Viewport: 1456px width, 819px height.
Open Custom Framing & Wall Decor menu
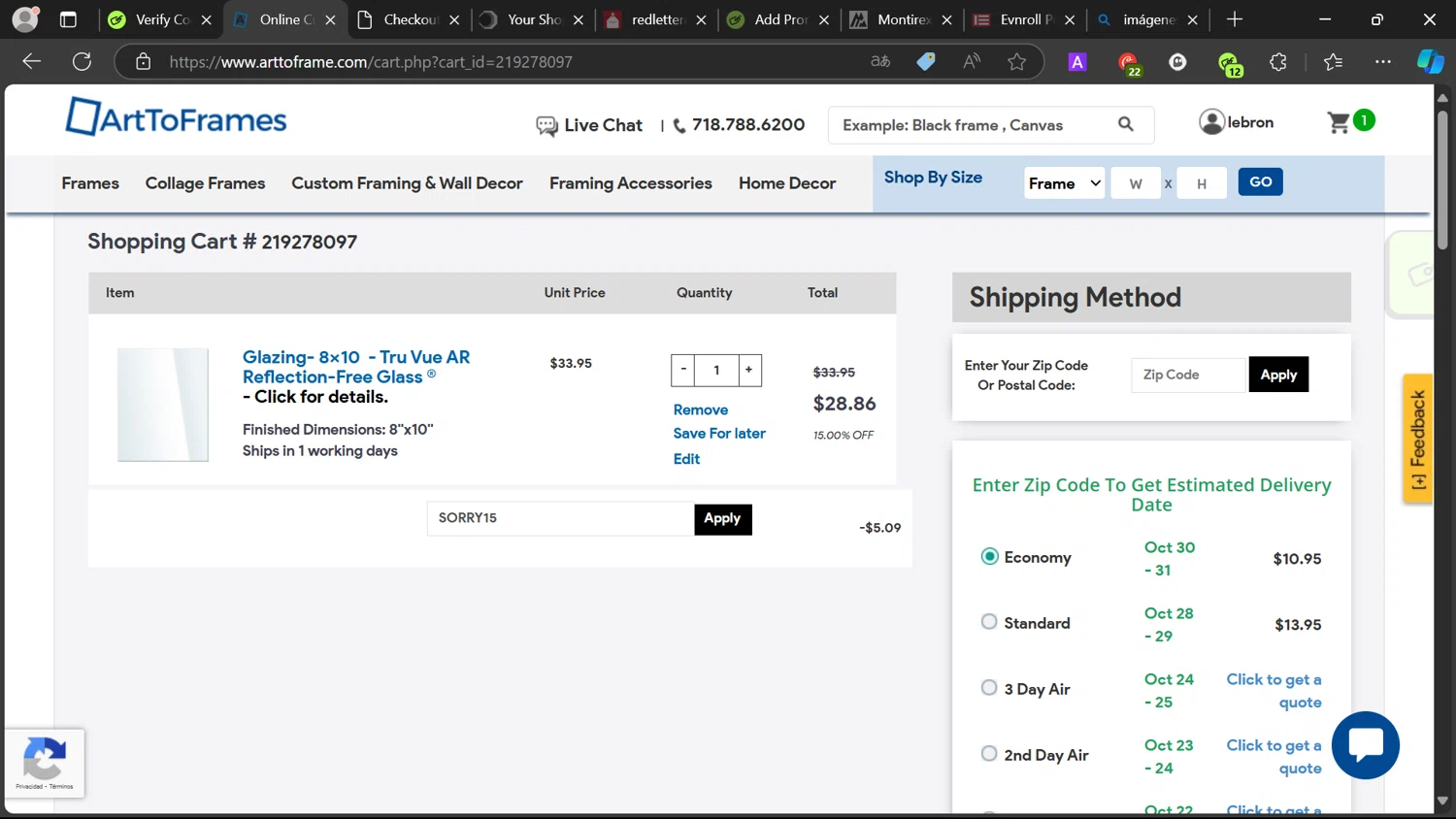coord(407,183)
